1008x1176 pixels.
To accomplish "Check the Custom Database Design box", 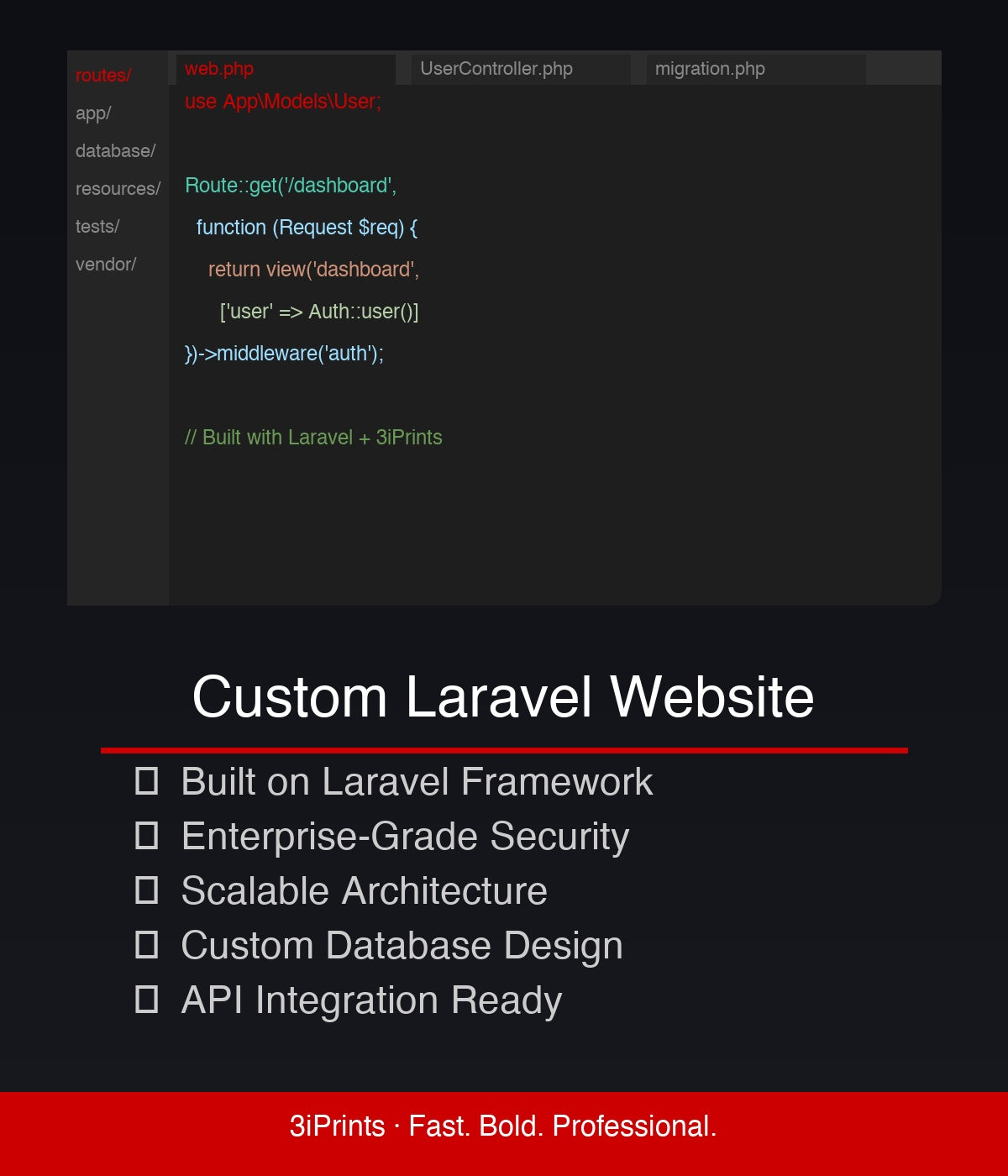I will [x=148, y=946].
